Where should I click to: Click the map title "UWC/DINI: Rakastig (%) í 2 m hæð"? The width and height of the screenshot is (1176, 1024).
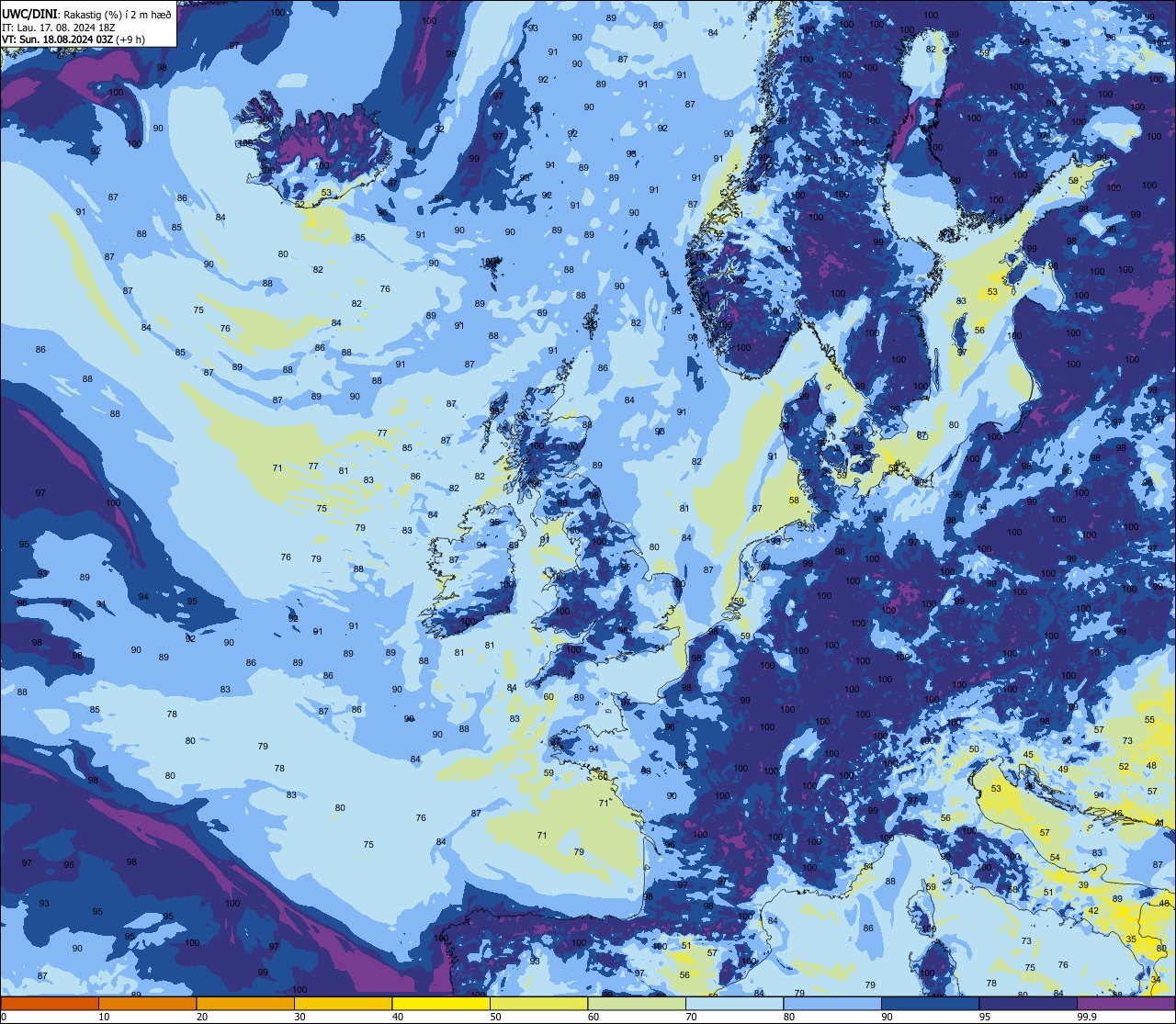click(86, 14)
